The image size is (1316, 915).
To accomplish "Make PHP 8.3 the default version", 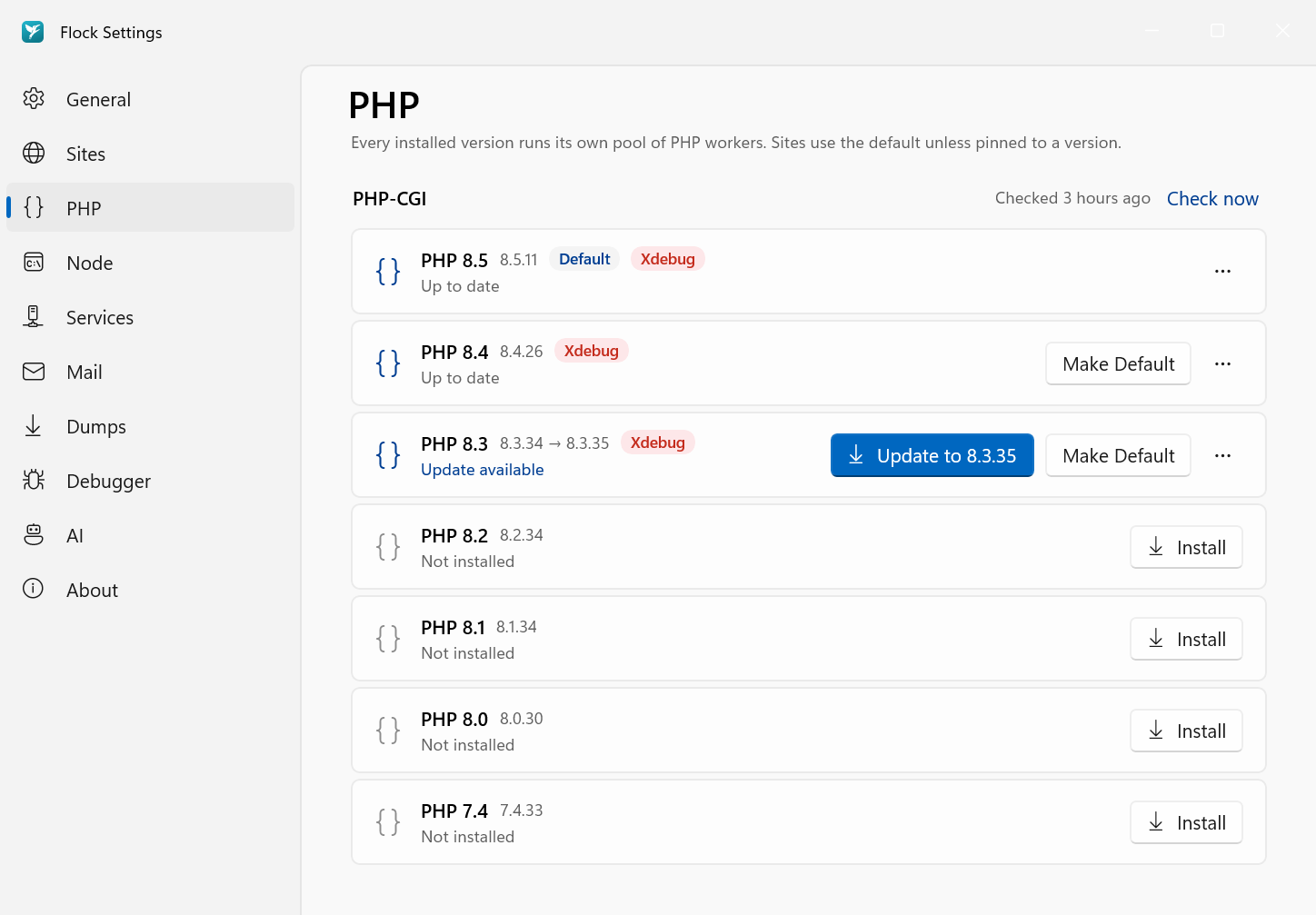I will pos(1118,455).
